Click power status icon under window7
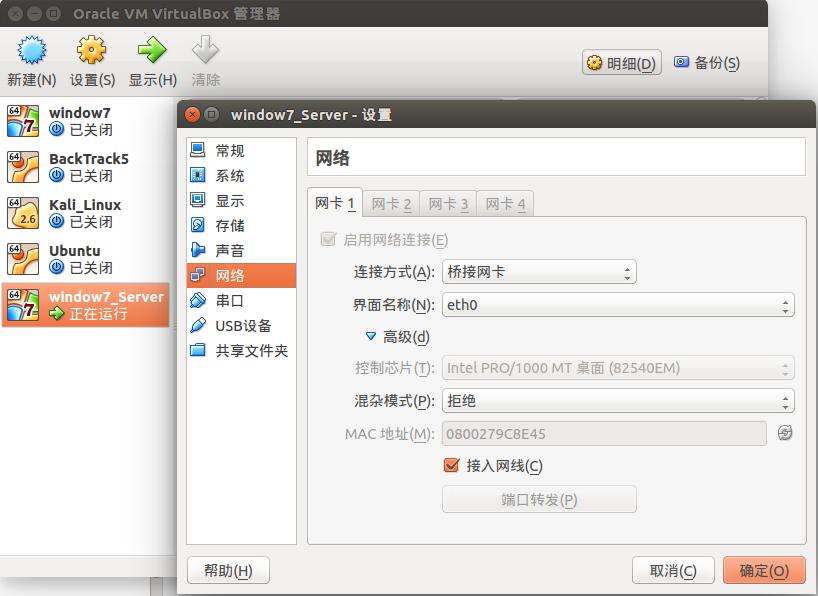Image resolution: width=818 pixels, height=596 pixels. [56, 129]
